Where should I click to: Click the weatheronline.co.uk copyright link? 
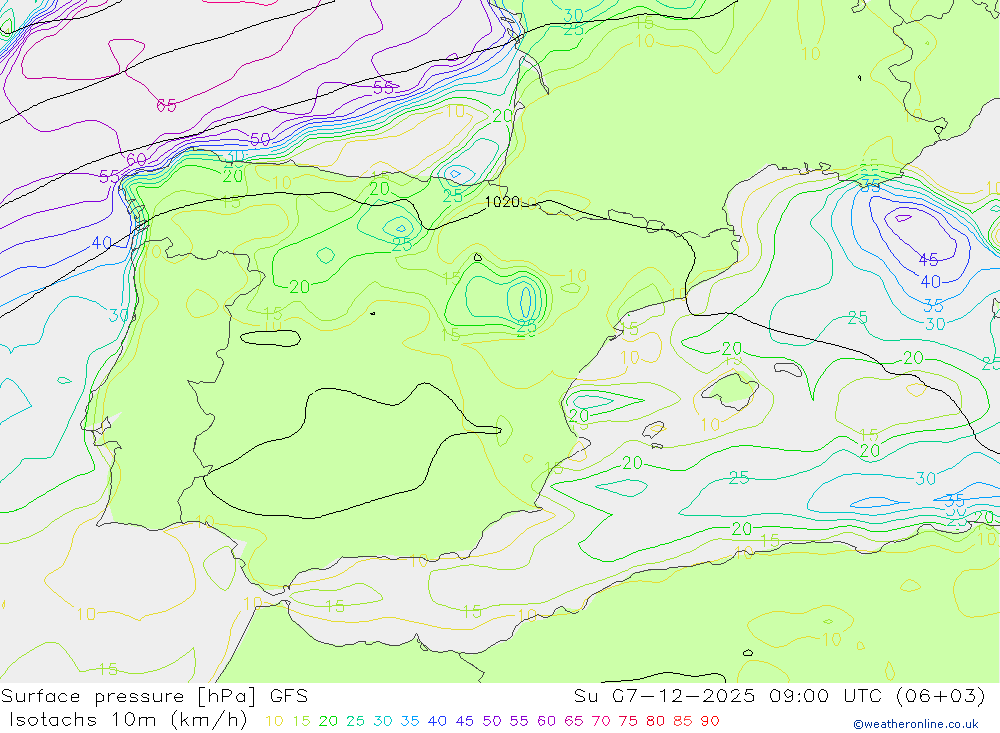(916, 724)
